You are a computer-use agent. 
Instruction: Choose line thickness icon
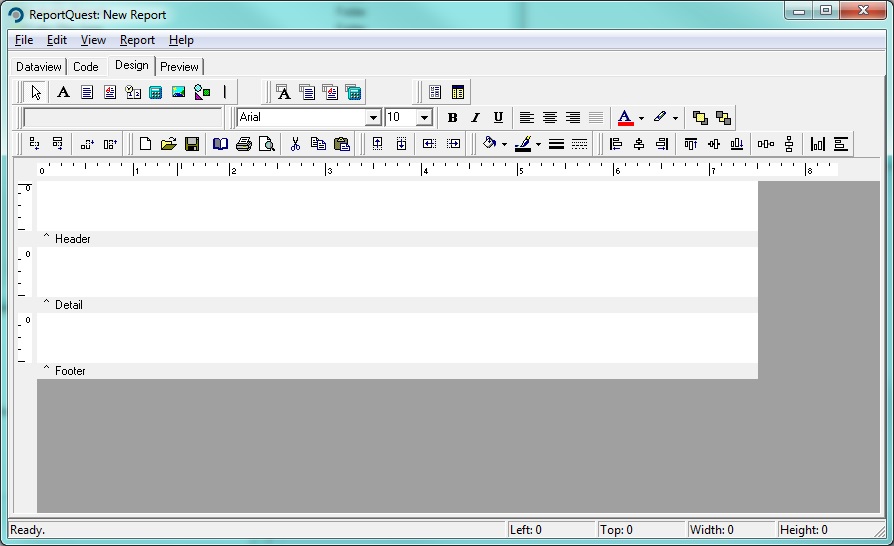tap(556, 144)
